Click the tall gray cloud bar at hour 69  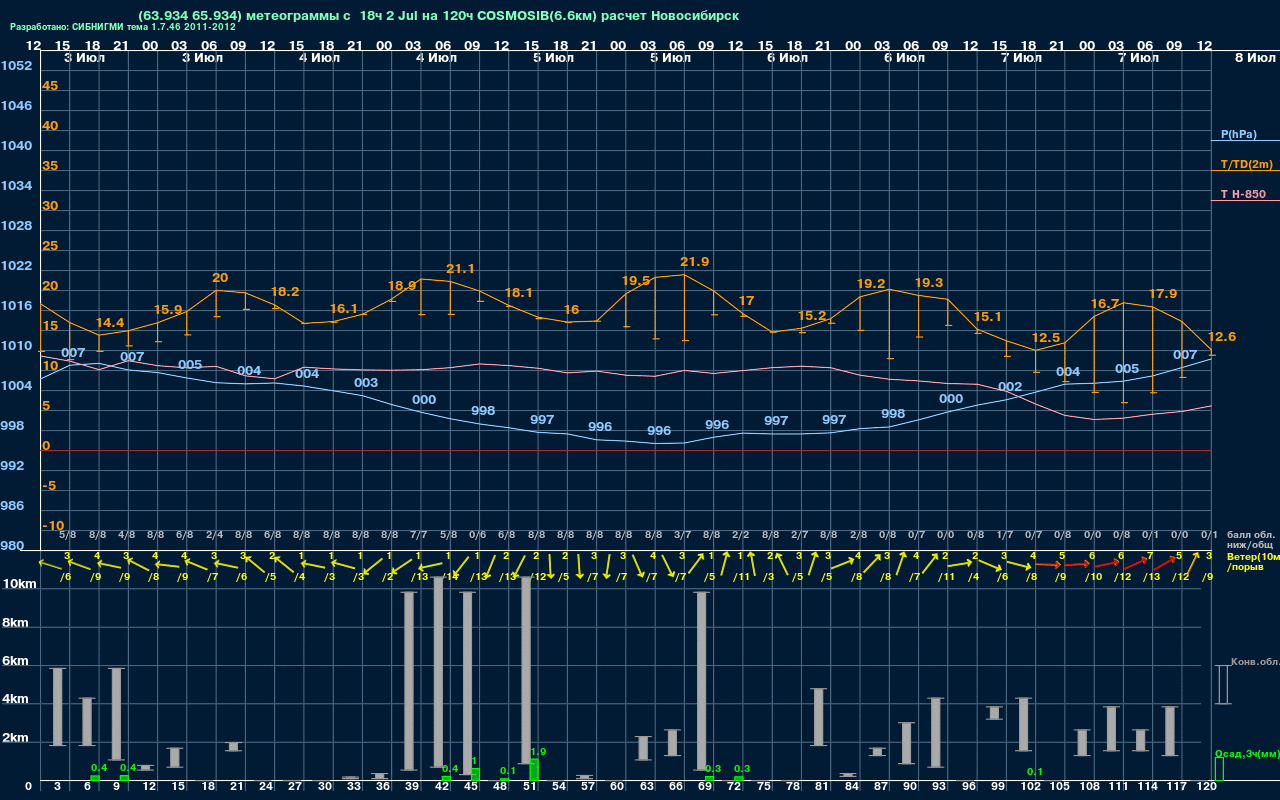pyautogui.click(x=702, y=681)
